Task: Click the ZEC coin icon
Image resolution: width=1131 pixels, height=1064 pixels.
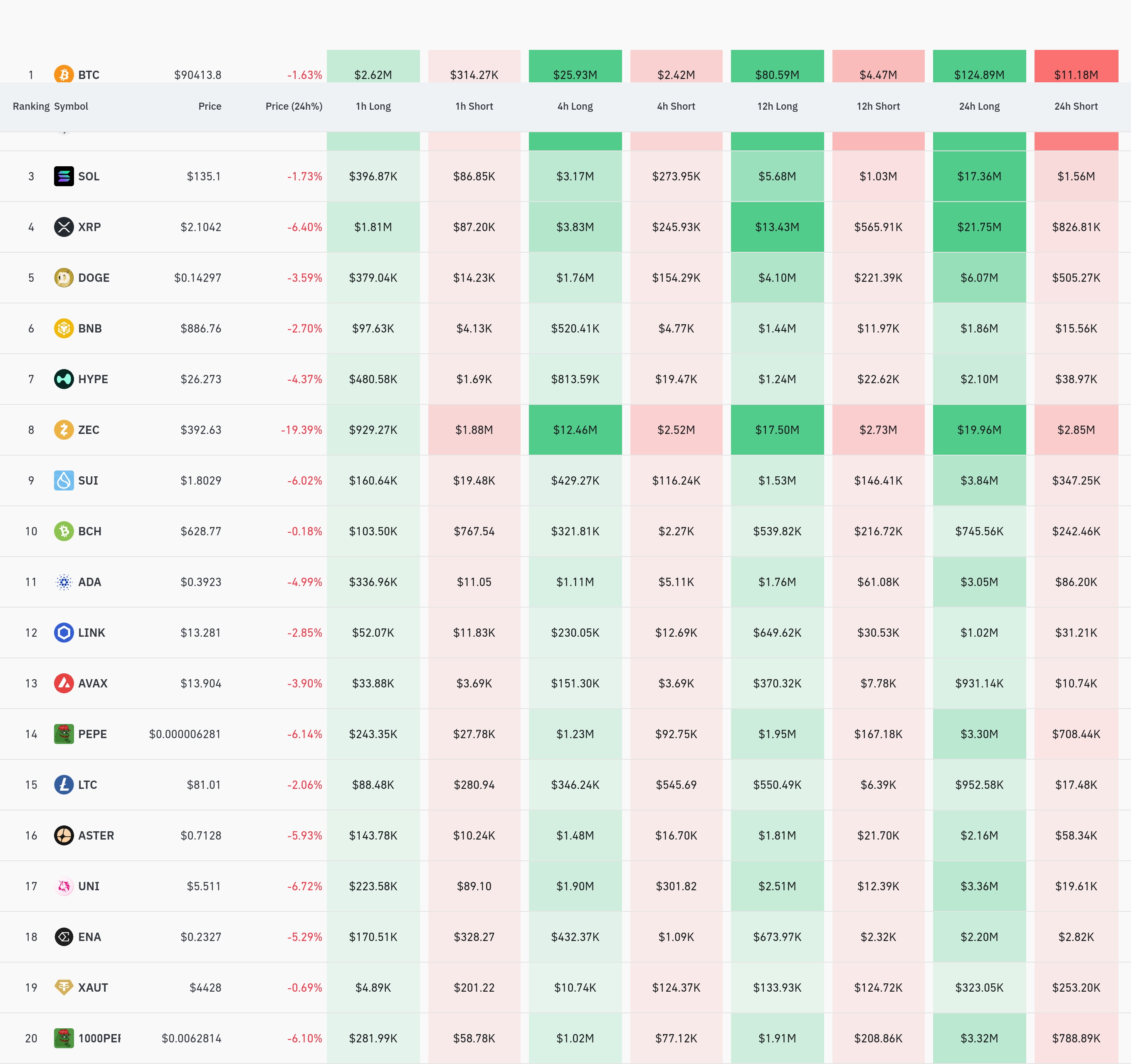Action: pos(64,429)
